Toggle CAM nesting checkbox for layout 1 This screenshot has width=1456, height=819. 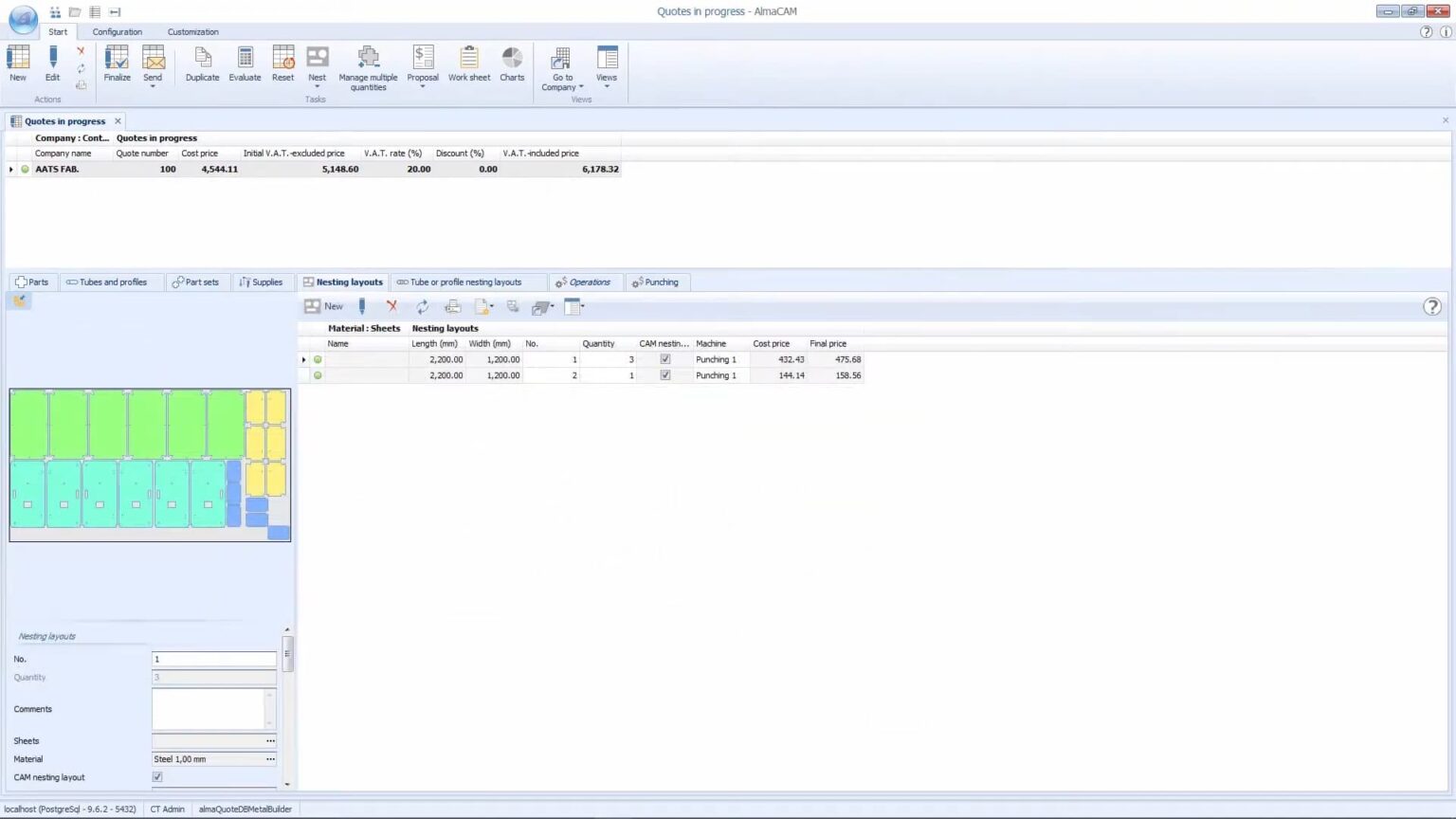click(x=664, y=359)
